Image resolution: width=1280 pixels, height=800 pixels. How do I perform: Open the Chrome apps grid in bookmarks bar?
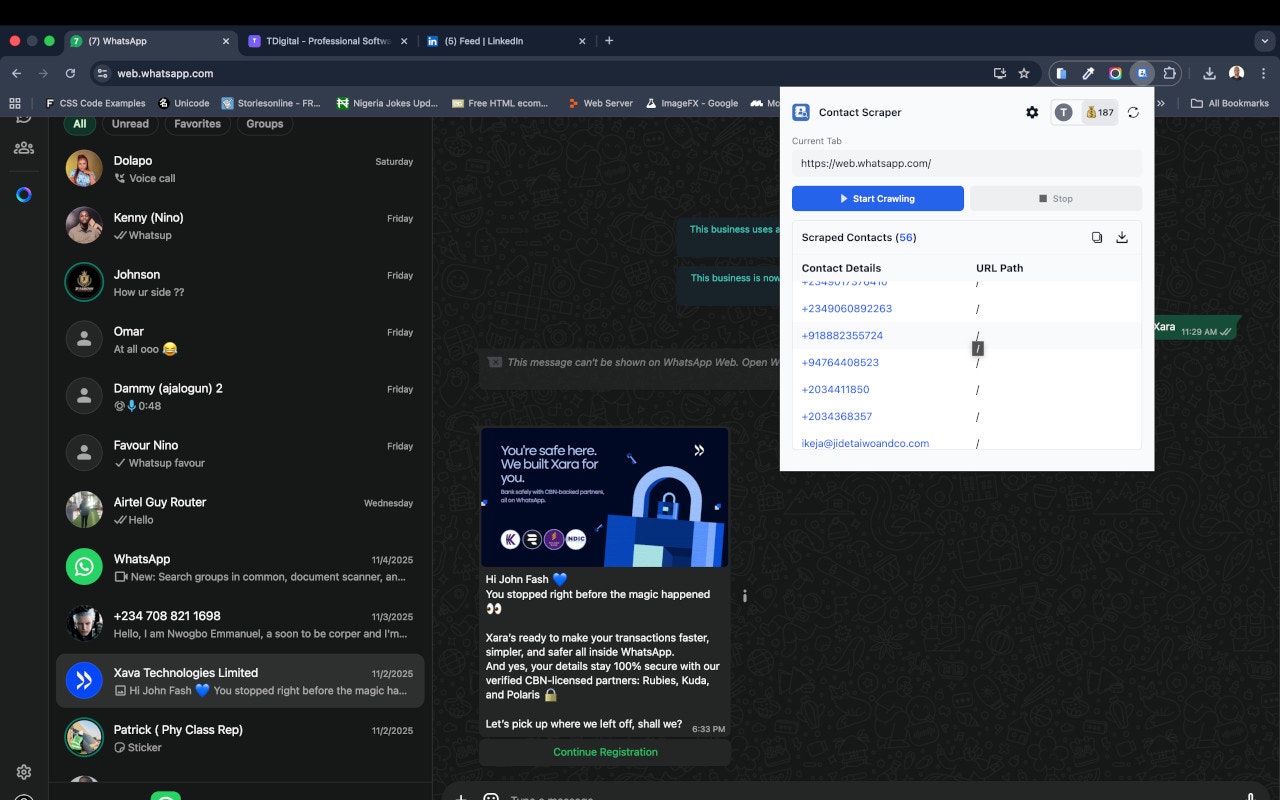click(x=15, y=103)
